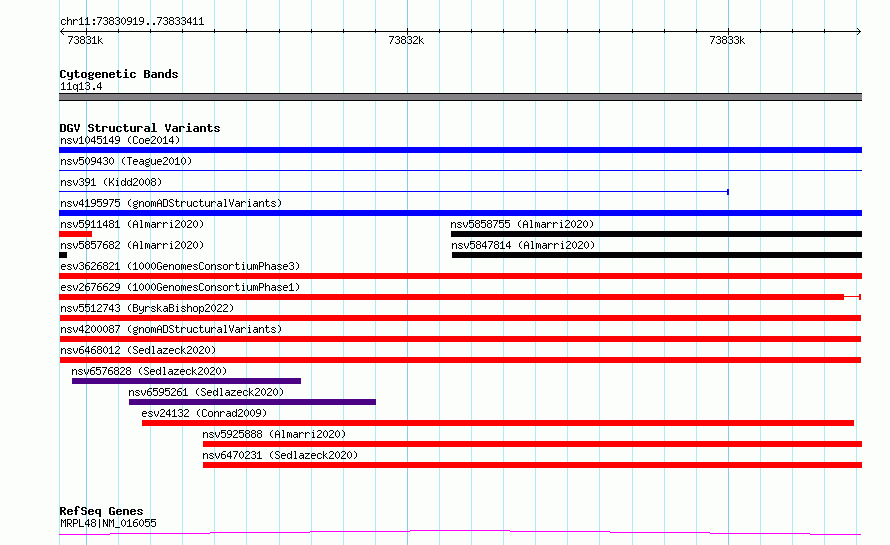Click the black nsv5858755 variant bar
The height and width of the screenshot is (545, 890).
click(656, 234)
